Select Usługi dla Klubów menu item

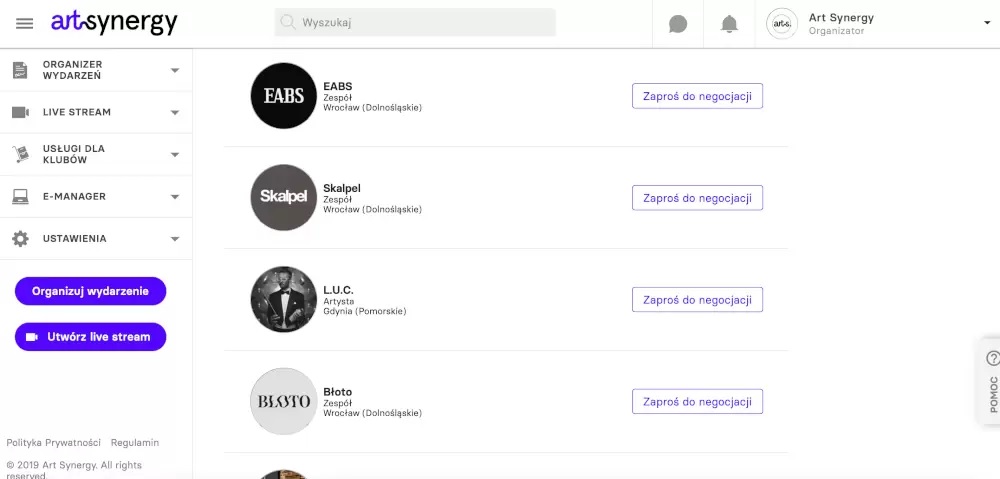[74, 154]
